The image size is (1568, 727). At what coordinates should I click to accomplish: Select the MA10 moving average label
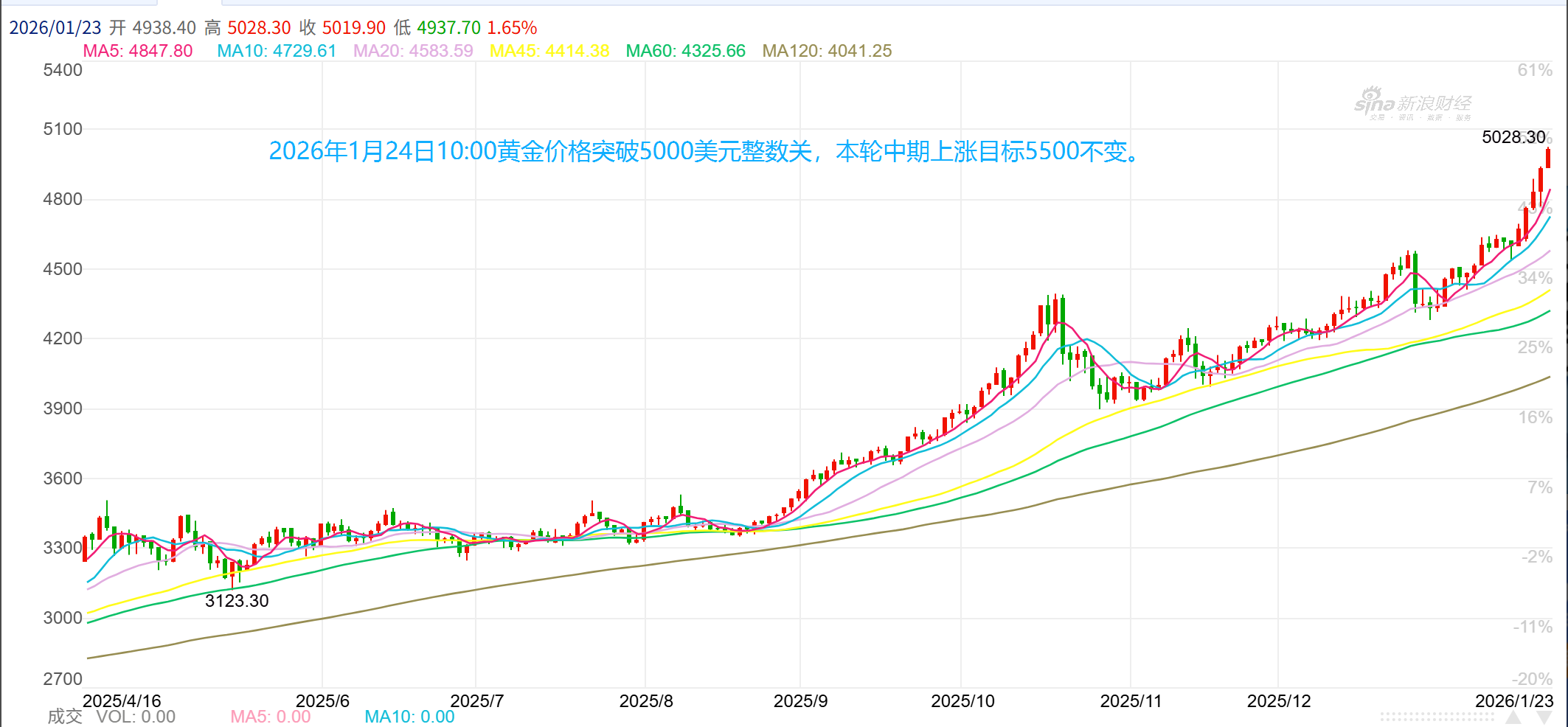(277, 51)
